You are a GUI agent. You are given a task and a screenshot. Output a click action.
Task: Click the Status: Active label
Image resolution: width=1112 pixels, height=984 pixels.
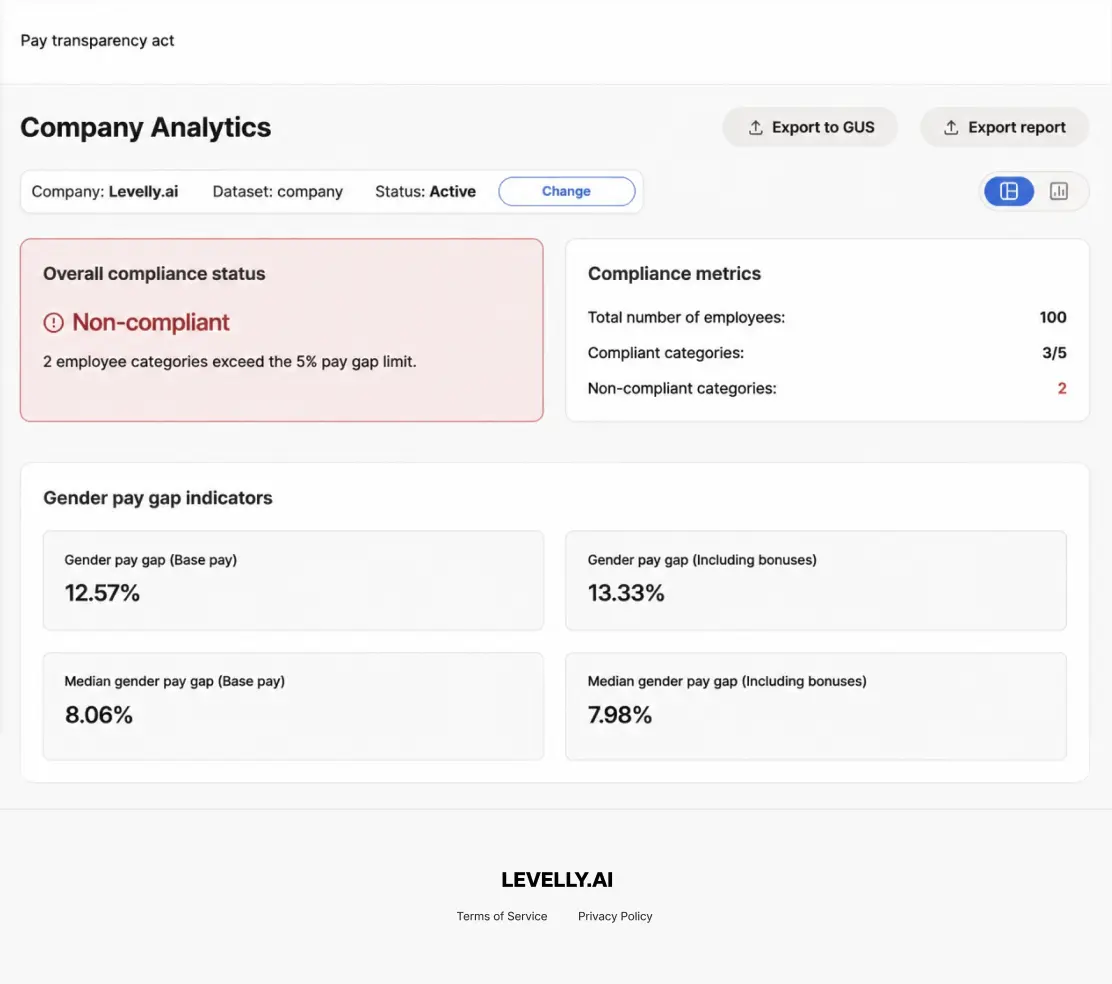(426, 191)
